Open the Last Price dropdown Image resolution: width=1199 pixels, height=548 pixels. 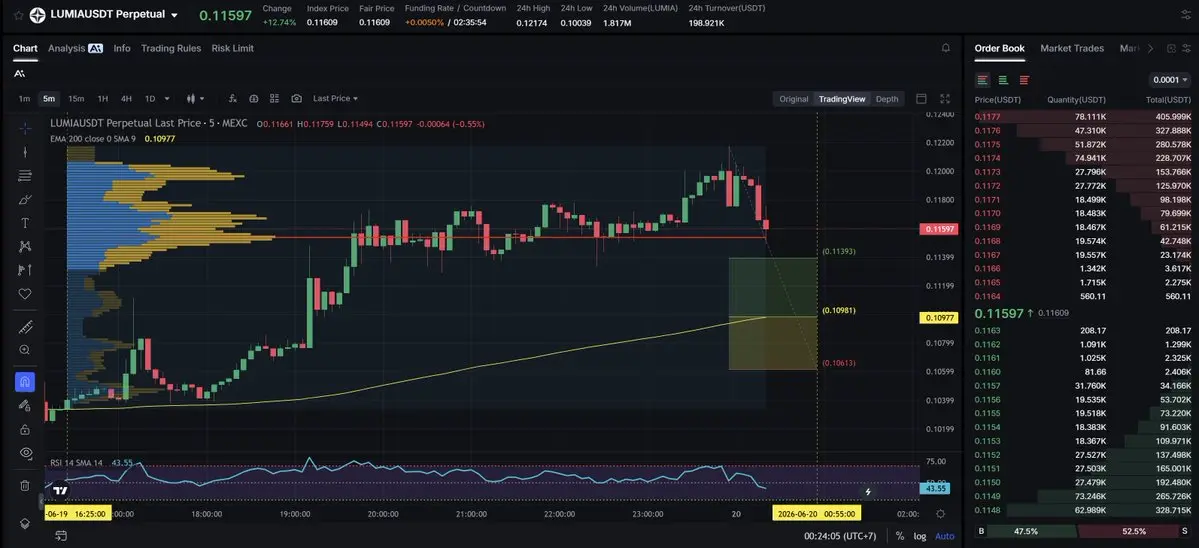click(x=336, y=99)
